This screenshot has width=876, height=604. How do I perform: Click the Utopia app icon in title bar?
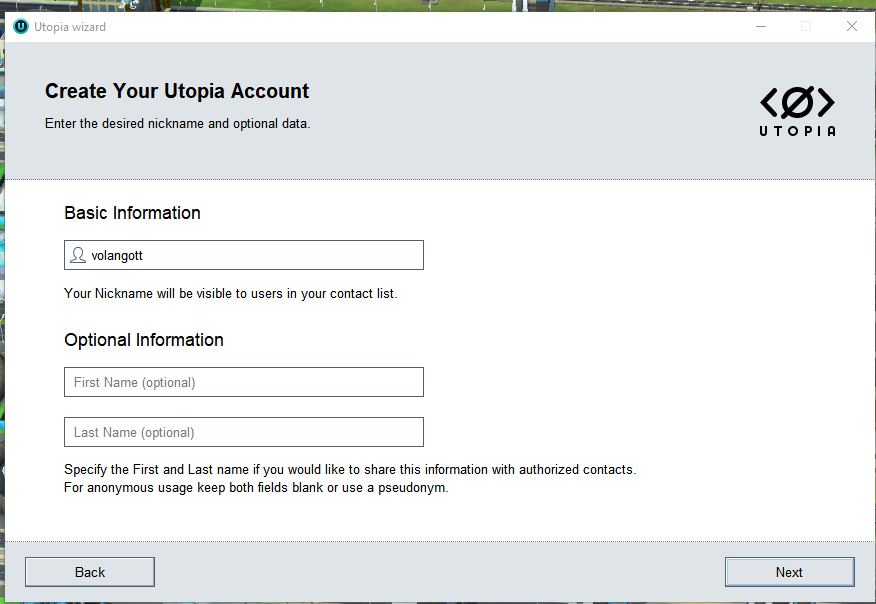tap(21, 27)
